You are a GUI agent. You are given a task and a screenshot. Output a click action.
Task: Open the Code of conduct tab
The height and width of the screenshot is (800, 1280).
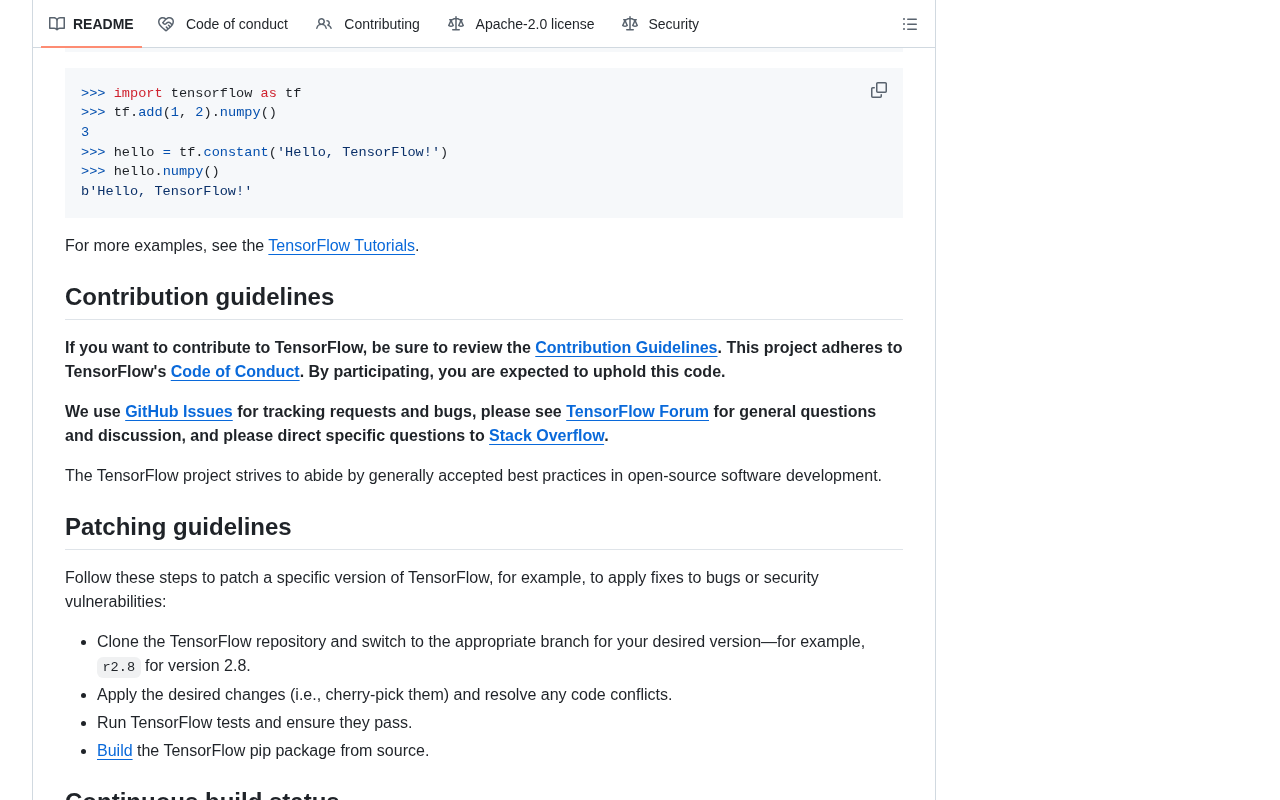coord(223,24)
